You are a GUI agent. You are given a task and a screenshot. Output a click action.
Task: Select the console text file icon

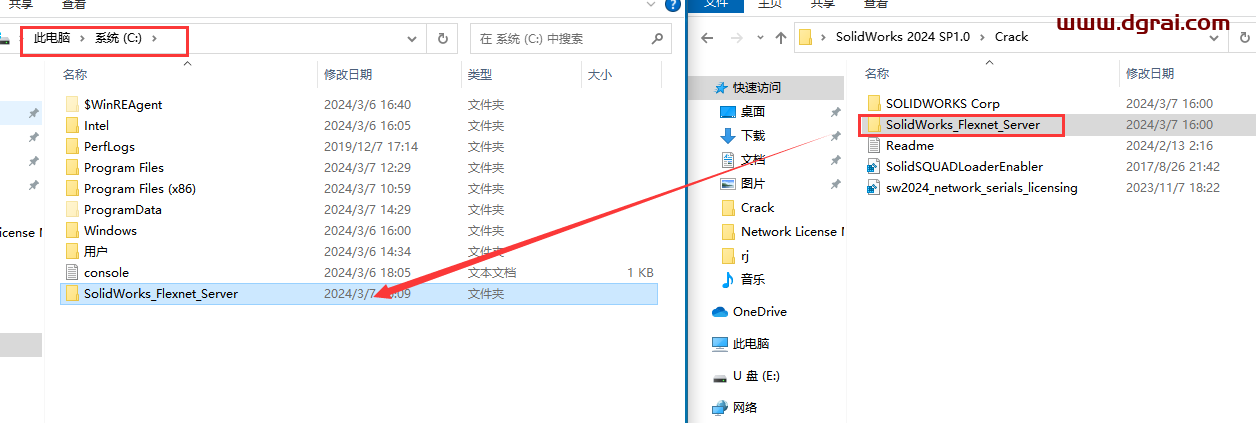point(71,272)
